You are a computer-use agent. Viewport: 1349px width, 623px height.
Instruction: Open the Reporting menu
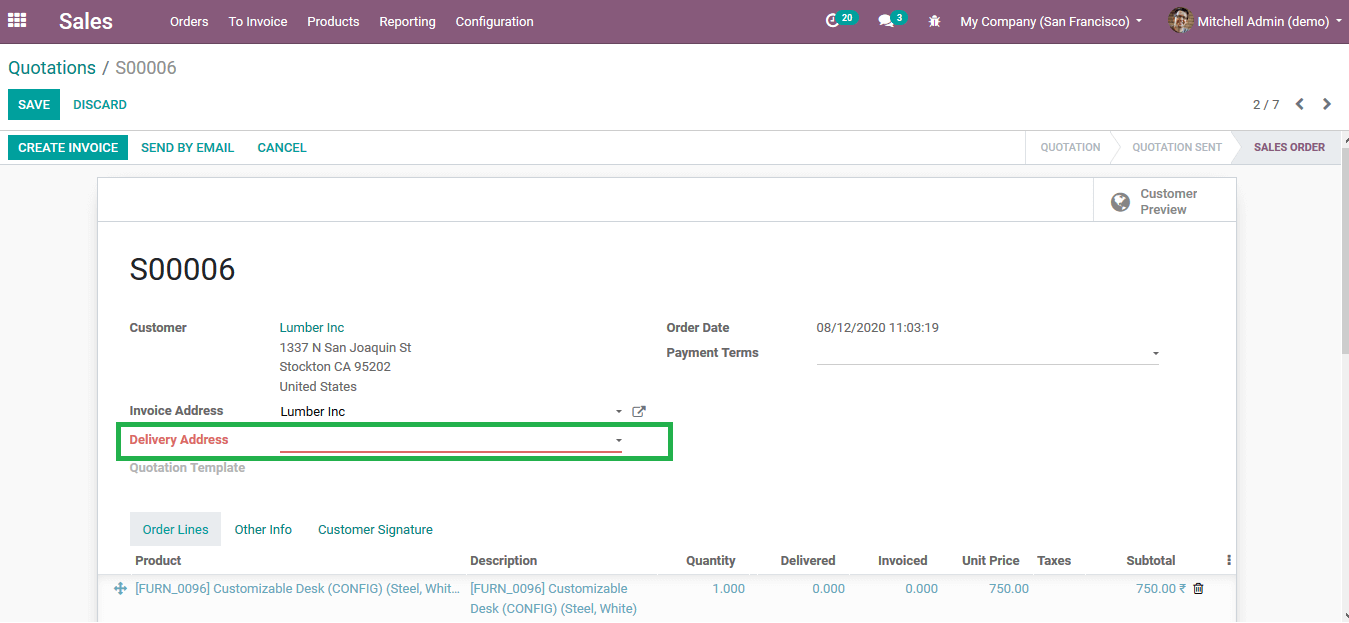point(407,21)
